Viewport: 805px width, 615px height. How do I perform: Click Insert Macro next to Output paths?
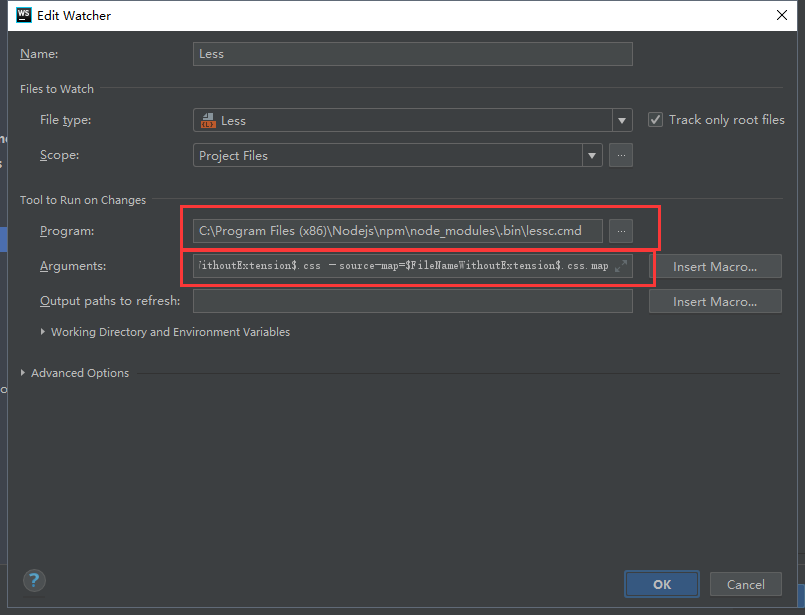pos(715,300)
